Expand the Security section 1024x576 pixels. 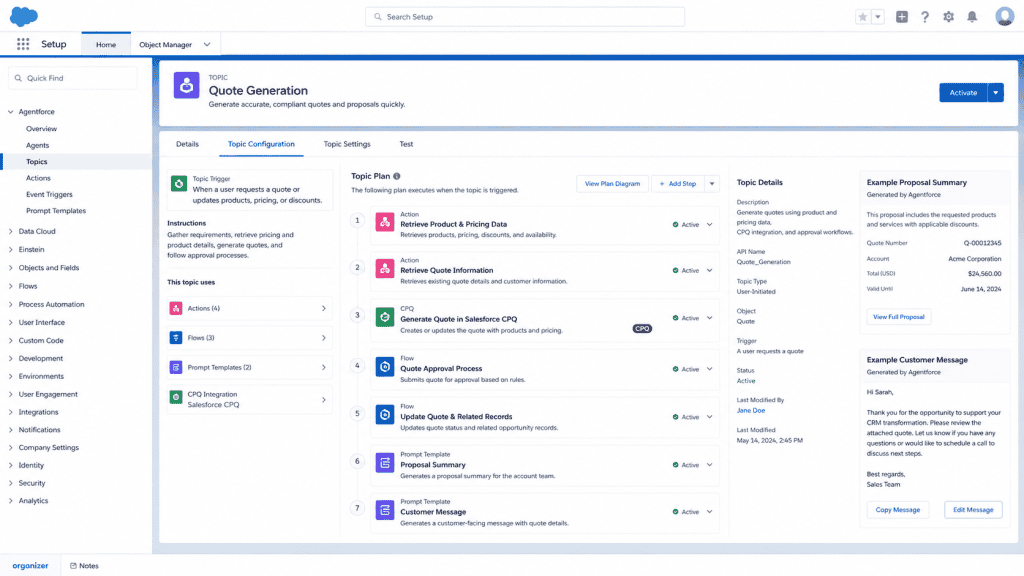10,483
